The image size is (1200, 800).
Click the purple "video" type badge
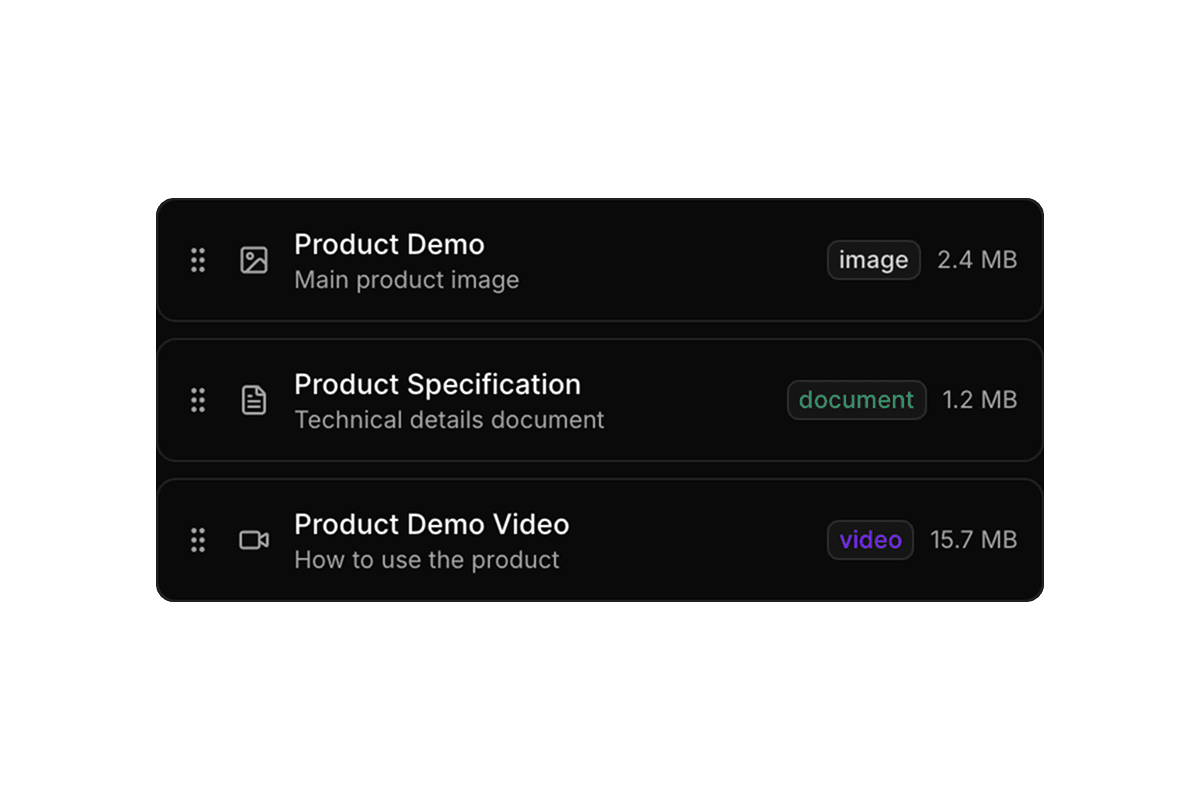870,540
